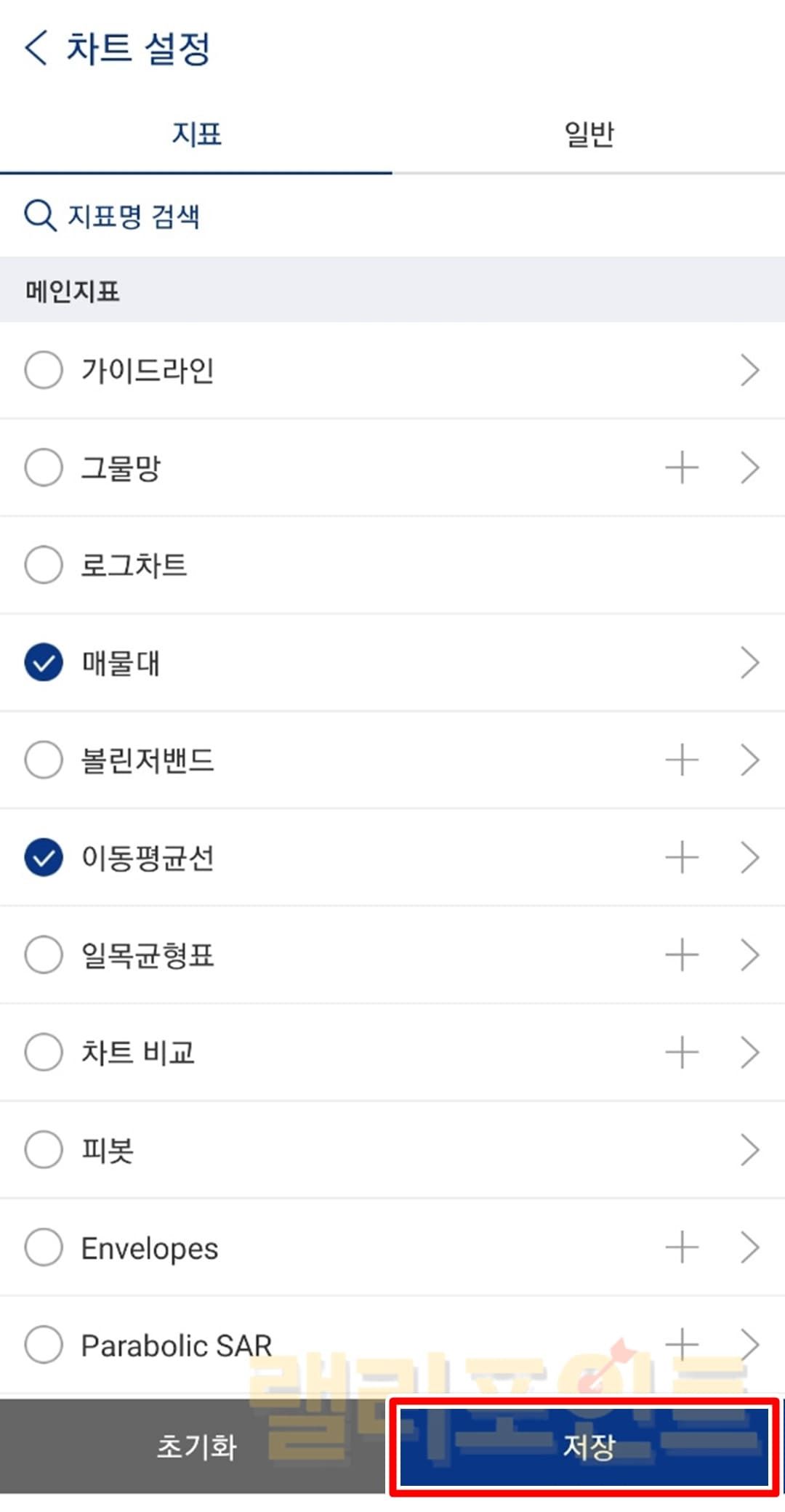Tap the plus icon for Envelopes

click(682, 1248)
